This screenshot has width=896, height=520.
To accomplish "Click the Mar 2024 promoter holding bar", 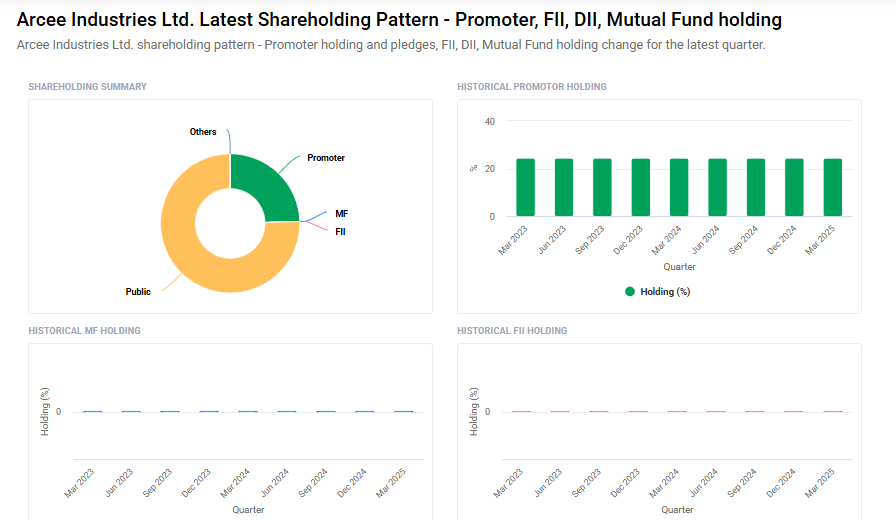I will 679,187.
